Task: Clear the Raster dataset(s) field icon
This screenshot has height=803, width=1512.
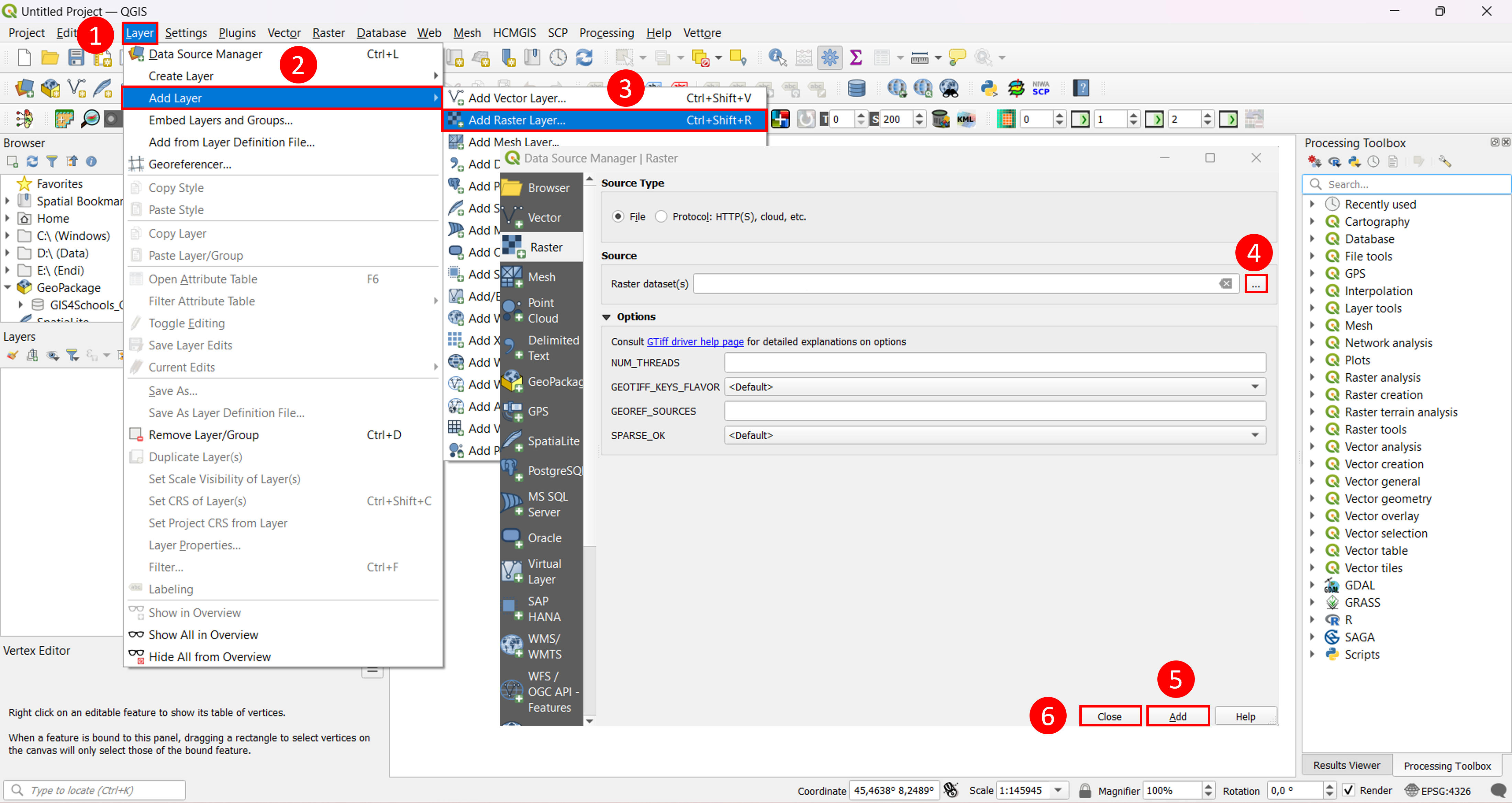Action: tap(1225, 284)
